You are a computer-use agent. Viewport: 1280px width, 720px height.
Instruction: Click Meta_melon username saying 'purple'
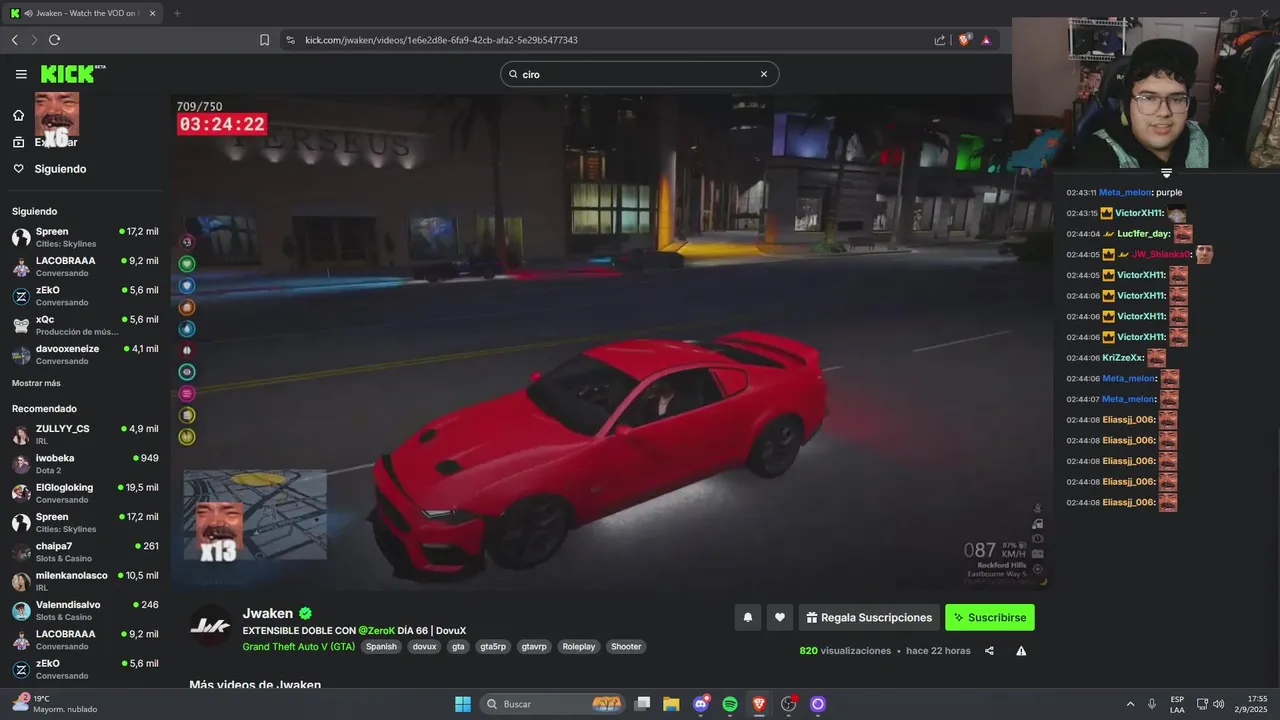pyautogui.click(x=1125, y=192)
